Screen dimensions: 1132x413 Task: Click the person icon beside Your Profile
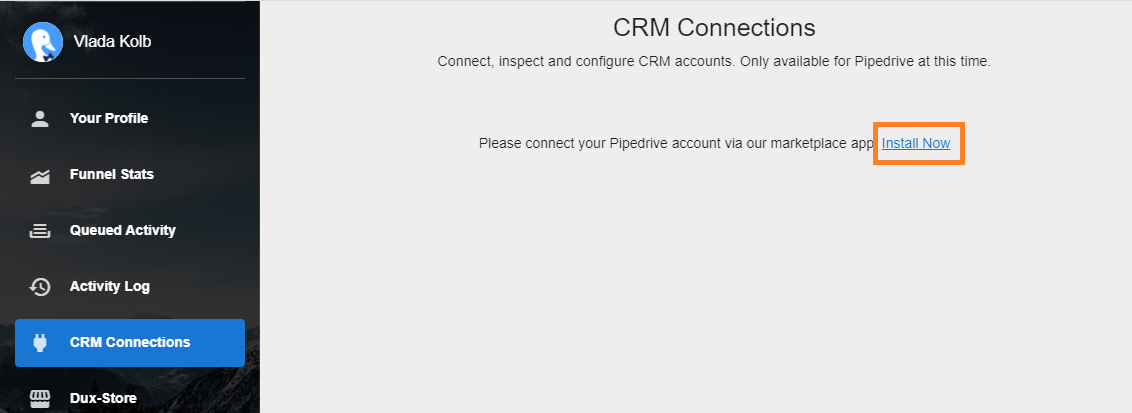40,118
